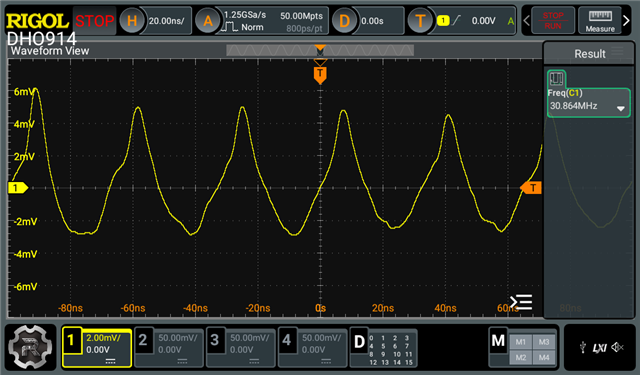This screenshot has height=375, width=640.
Task: Open 1.25GSa/s sample rate settings
Action: [245, 15]
